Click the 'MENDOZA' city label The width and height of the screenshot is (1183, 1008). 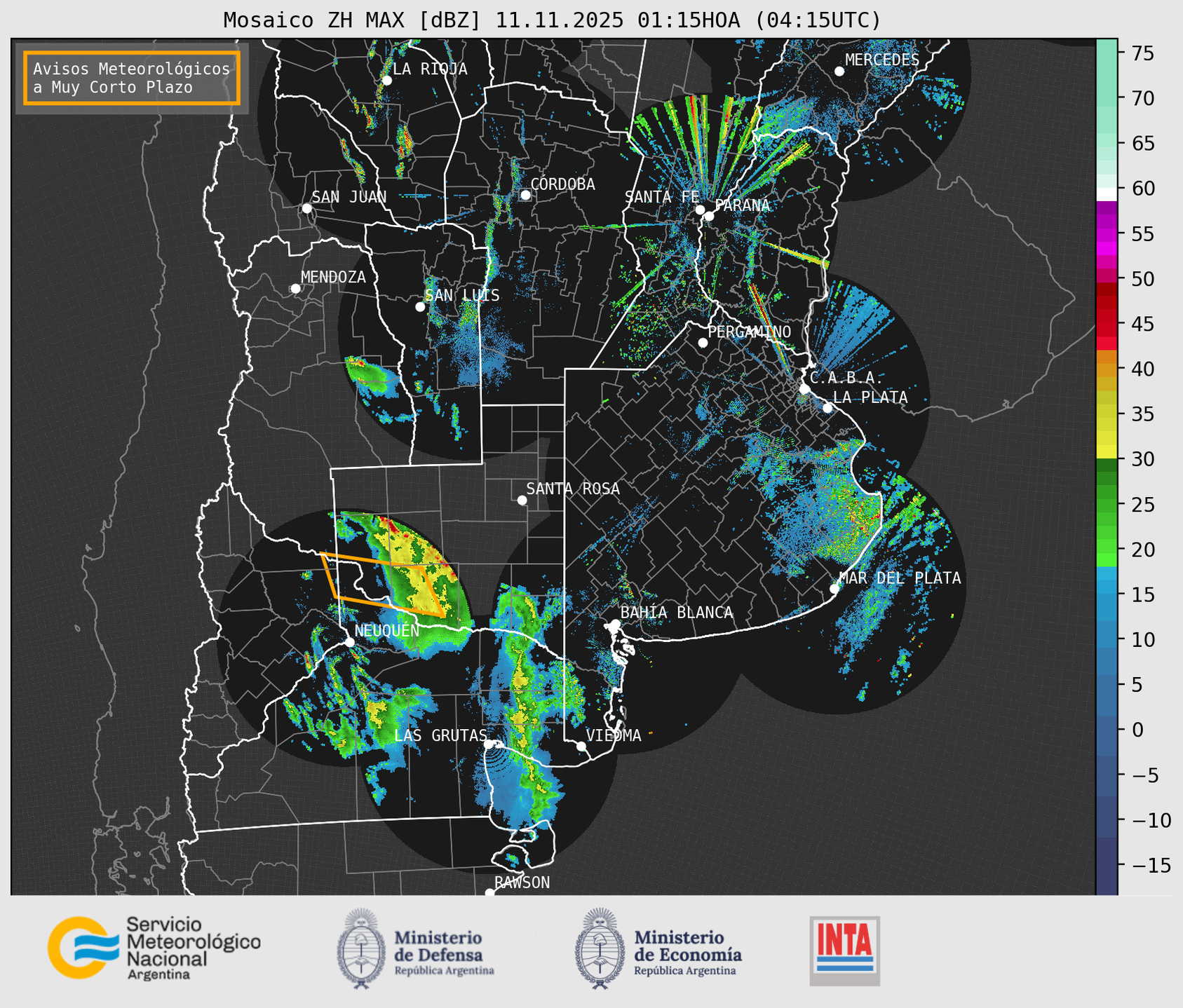[x=333, y=277]
